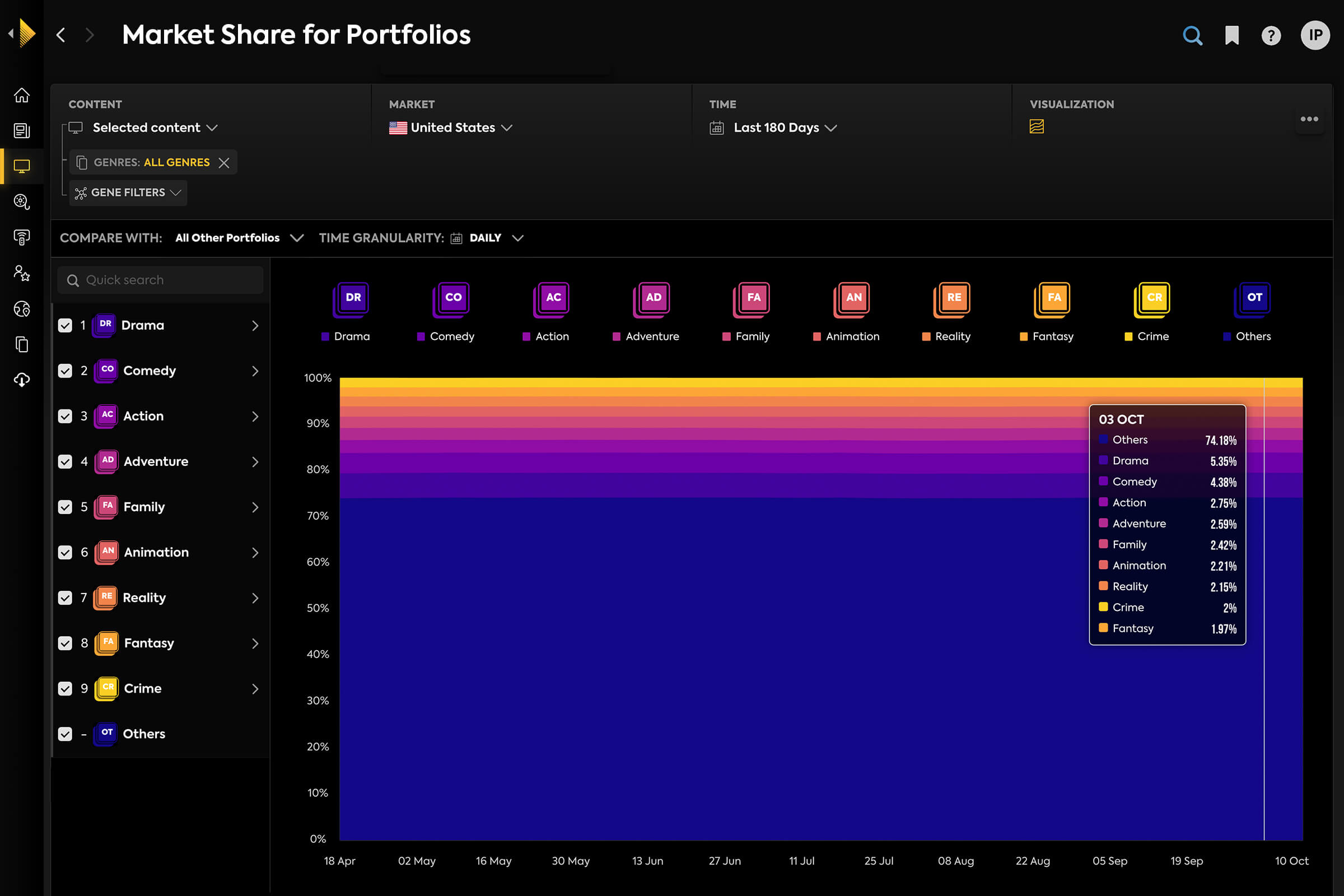Select Comedy row in portfolio list

(x=161, y=371)
